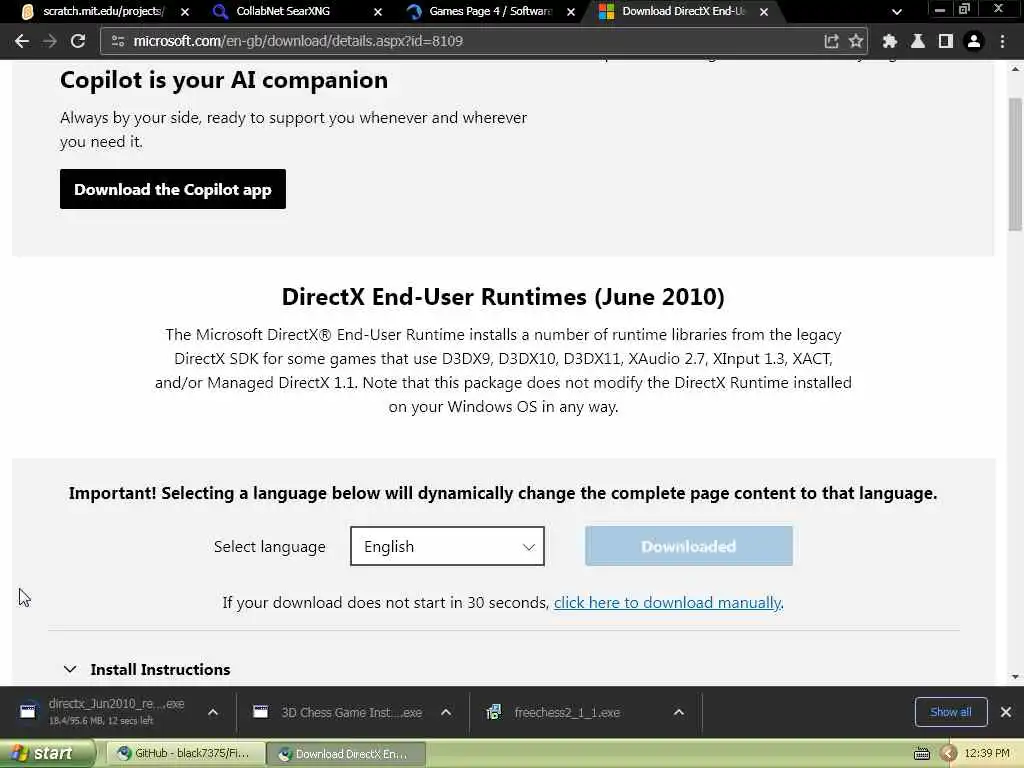Click the Copilot is your AI companion heading

tap(224, 80)
